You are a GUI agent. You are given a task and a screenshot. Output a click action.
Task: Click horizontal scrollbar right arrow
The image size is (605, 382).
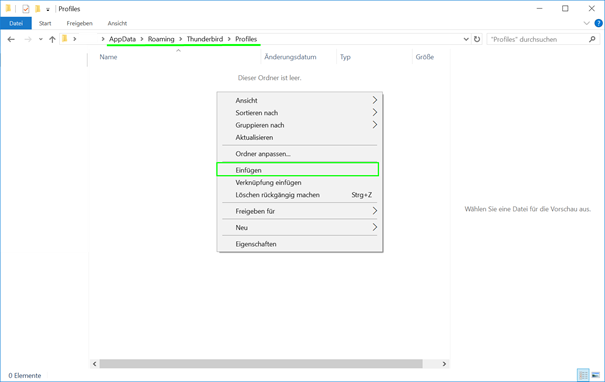444,364
